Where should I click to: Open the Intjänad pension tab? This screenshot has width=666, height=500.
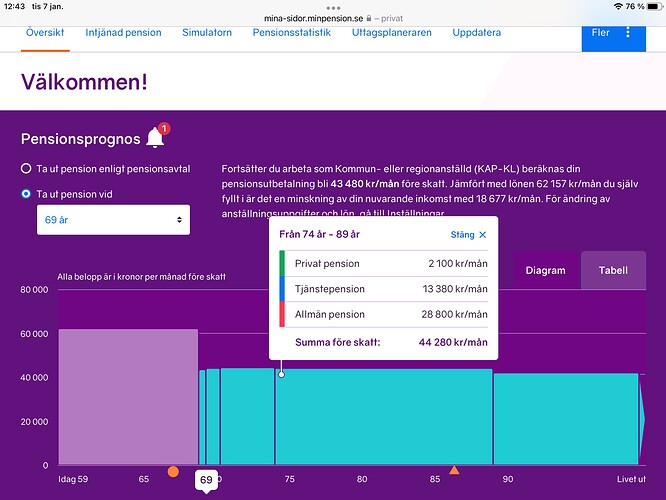click(123, 32)
